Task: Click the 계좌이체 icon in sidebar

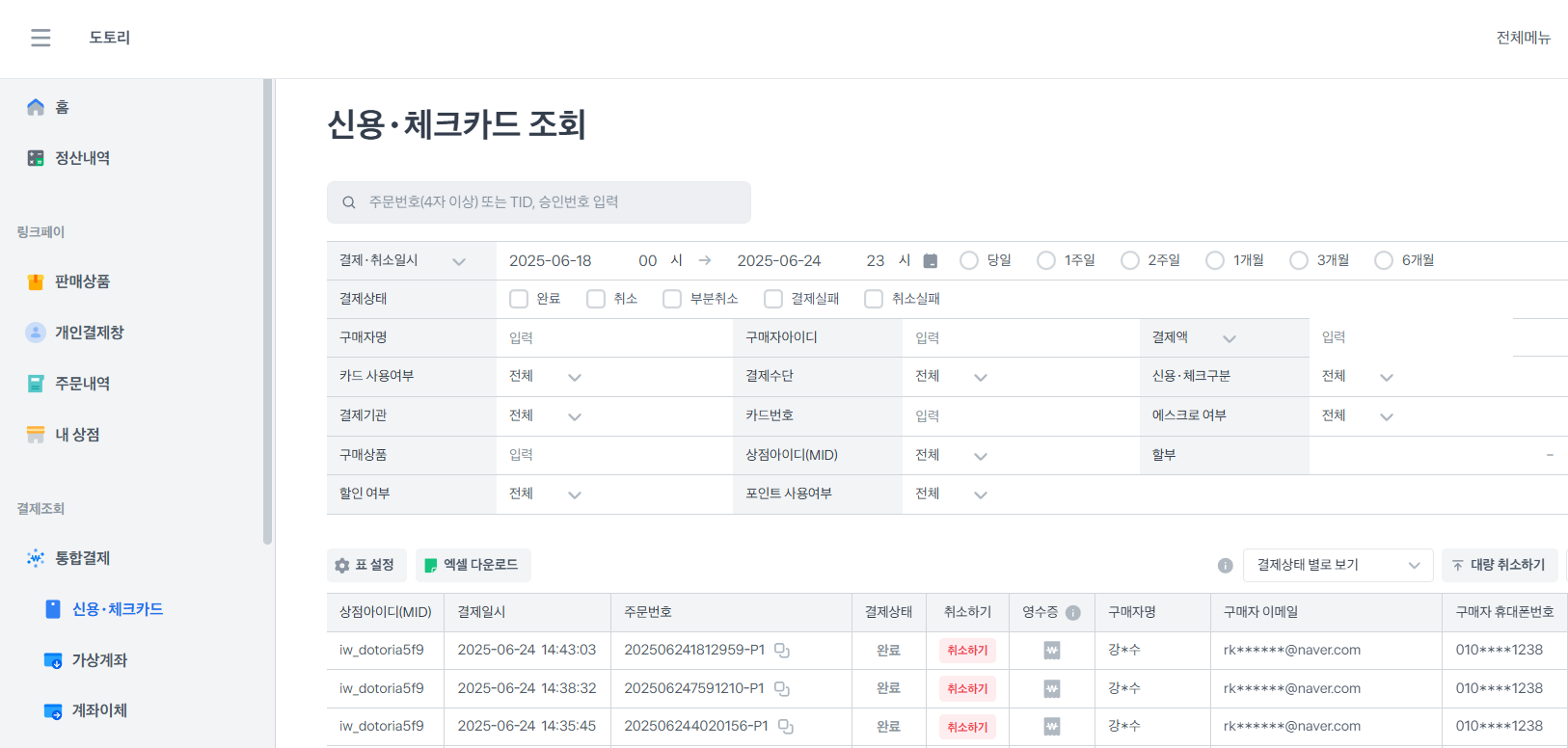Action: point(53,711)
